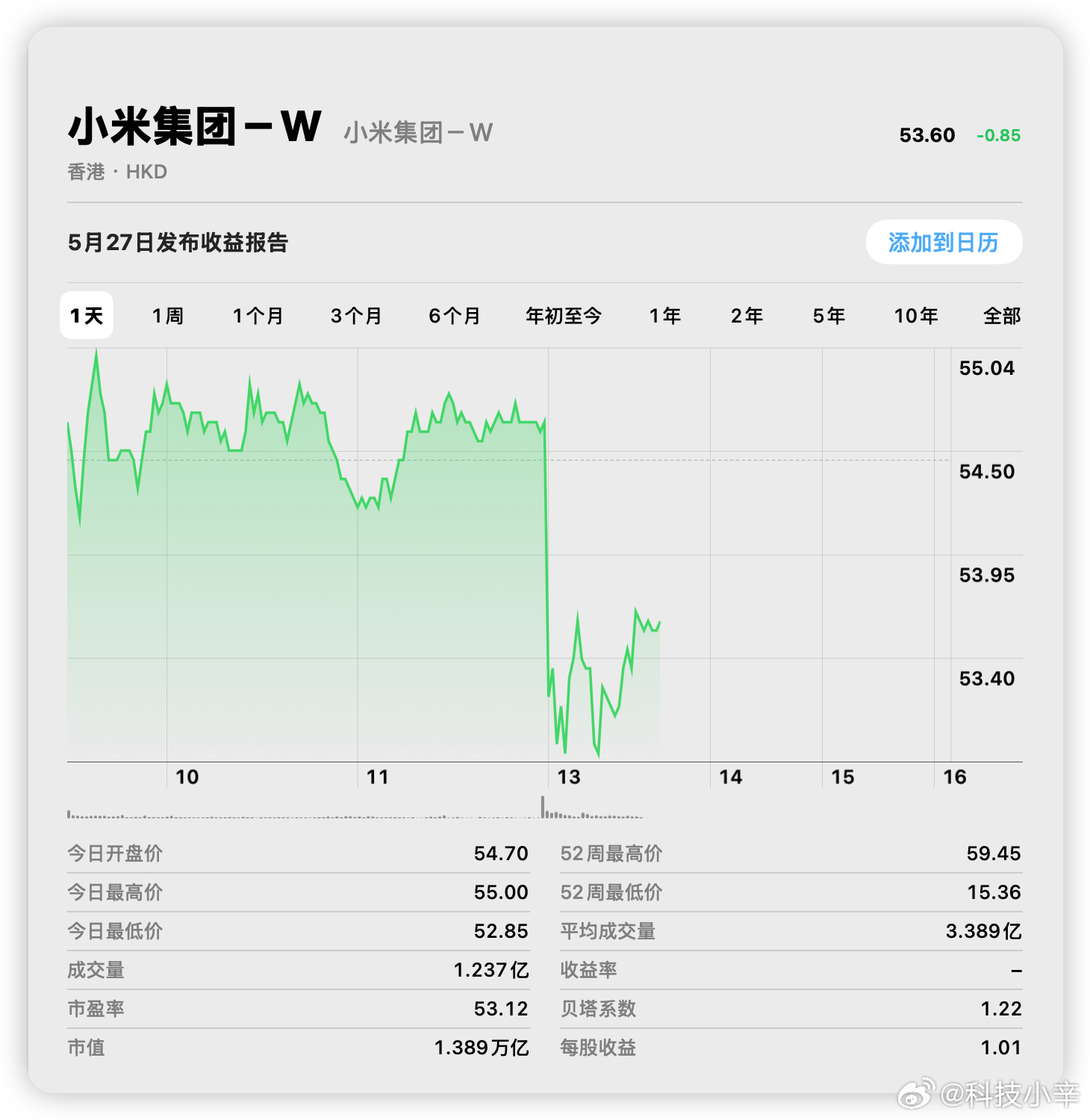This screenshot has width=1090, height=1120.
Task: Click the current price 53.60
Action: pos(927,135)
